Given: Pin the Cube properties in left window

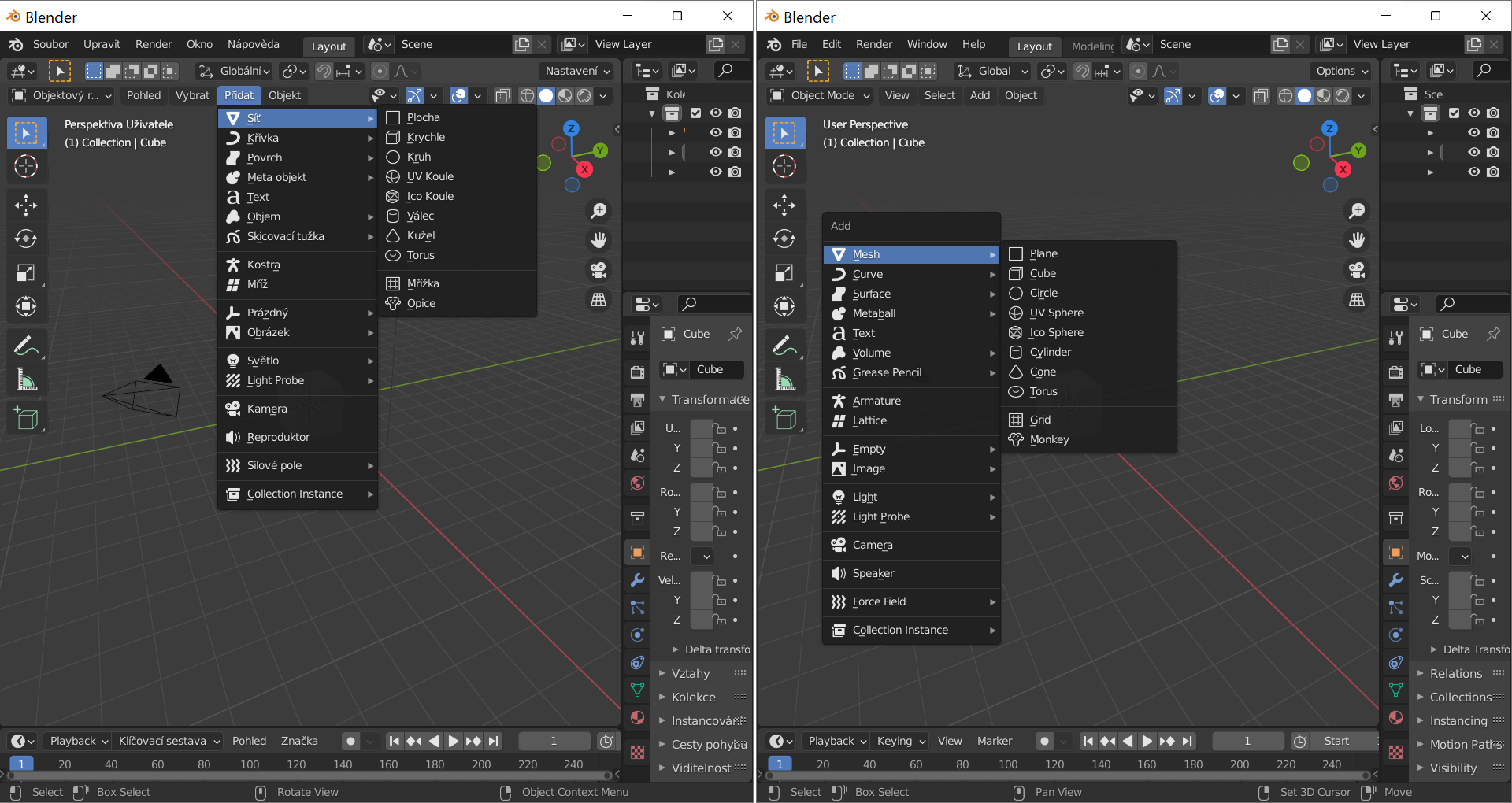Looking at the screenshot, I should [x=735, y=334].
